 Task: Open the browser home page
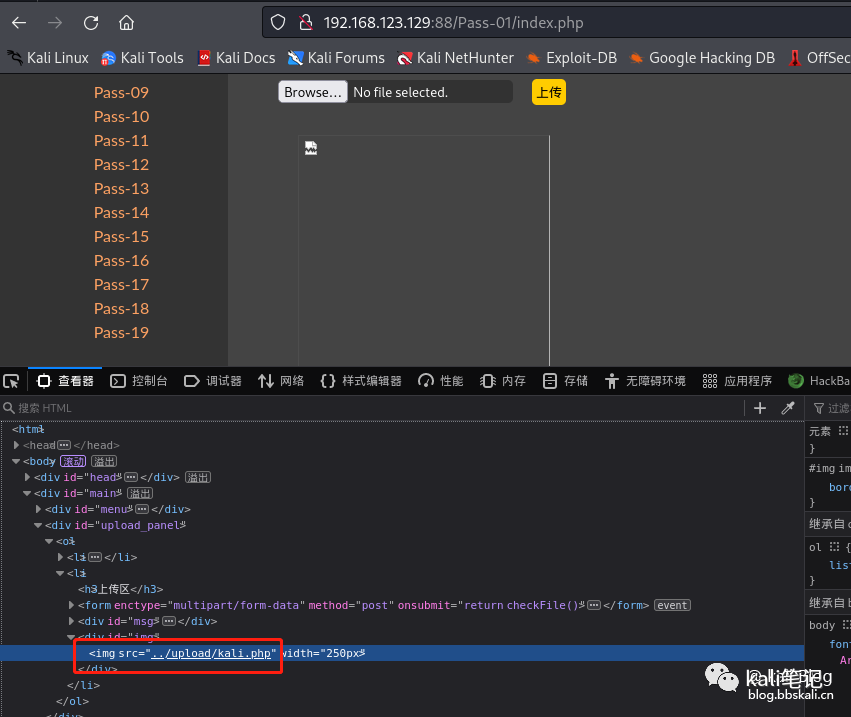point(126,23)
